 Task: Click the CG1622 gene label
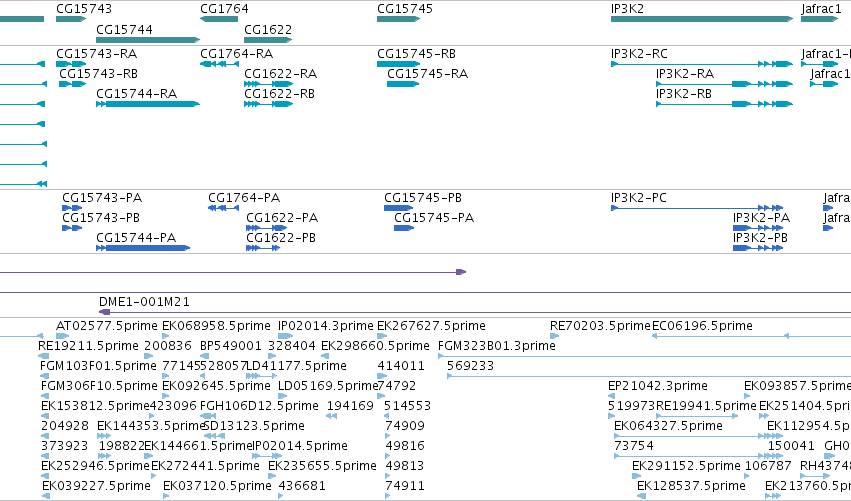click(268, 29)
